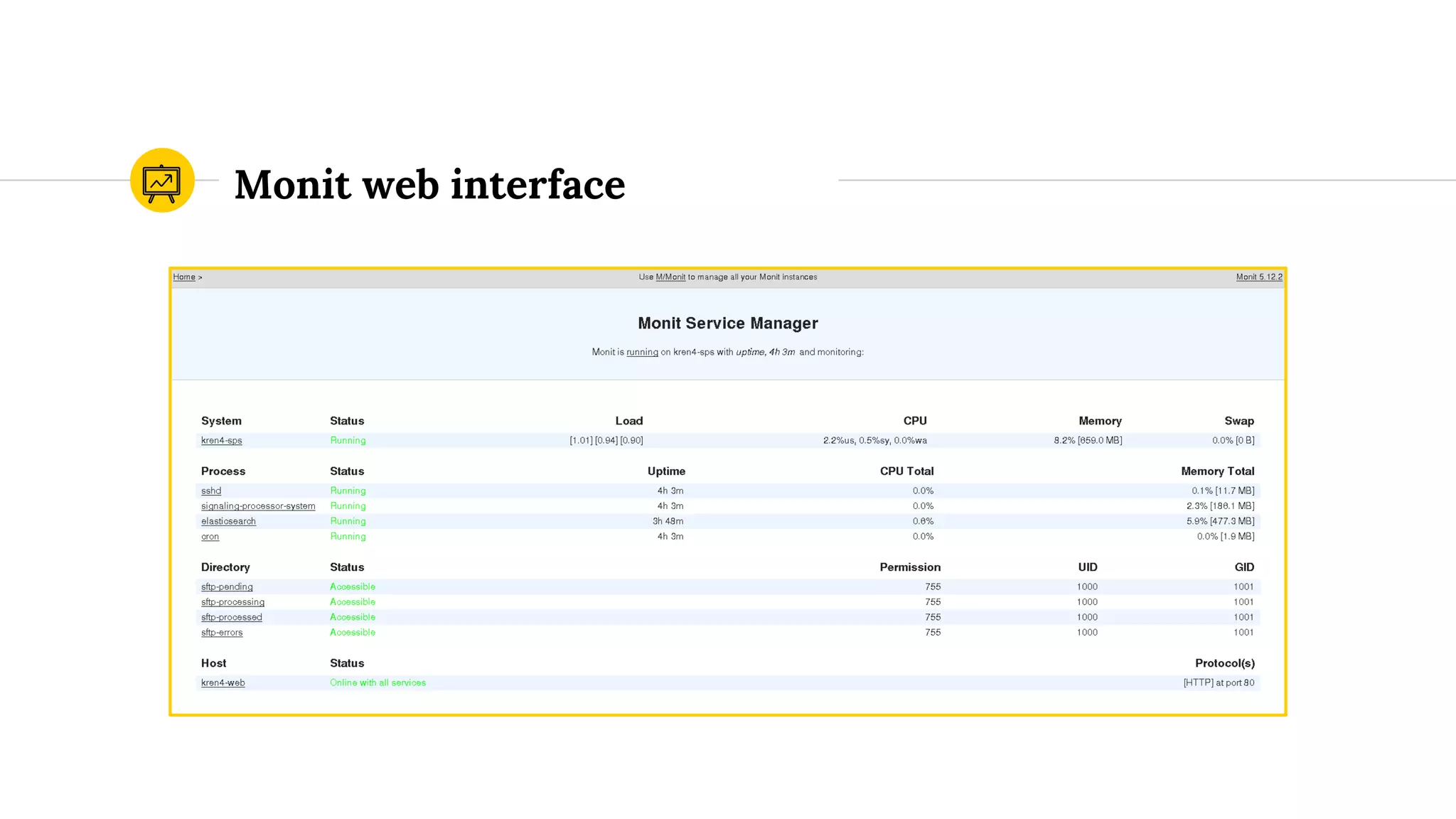Screen dimensions: 1456x819
Task: Click the Home breadcrumb link
Action: [184, 277]
